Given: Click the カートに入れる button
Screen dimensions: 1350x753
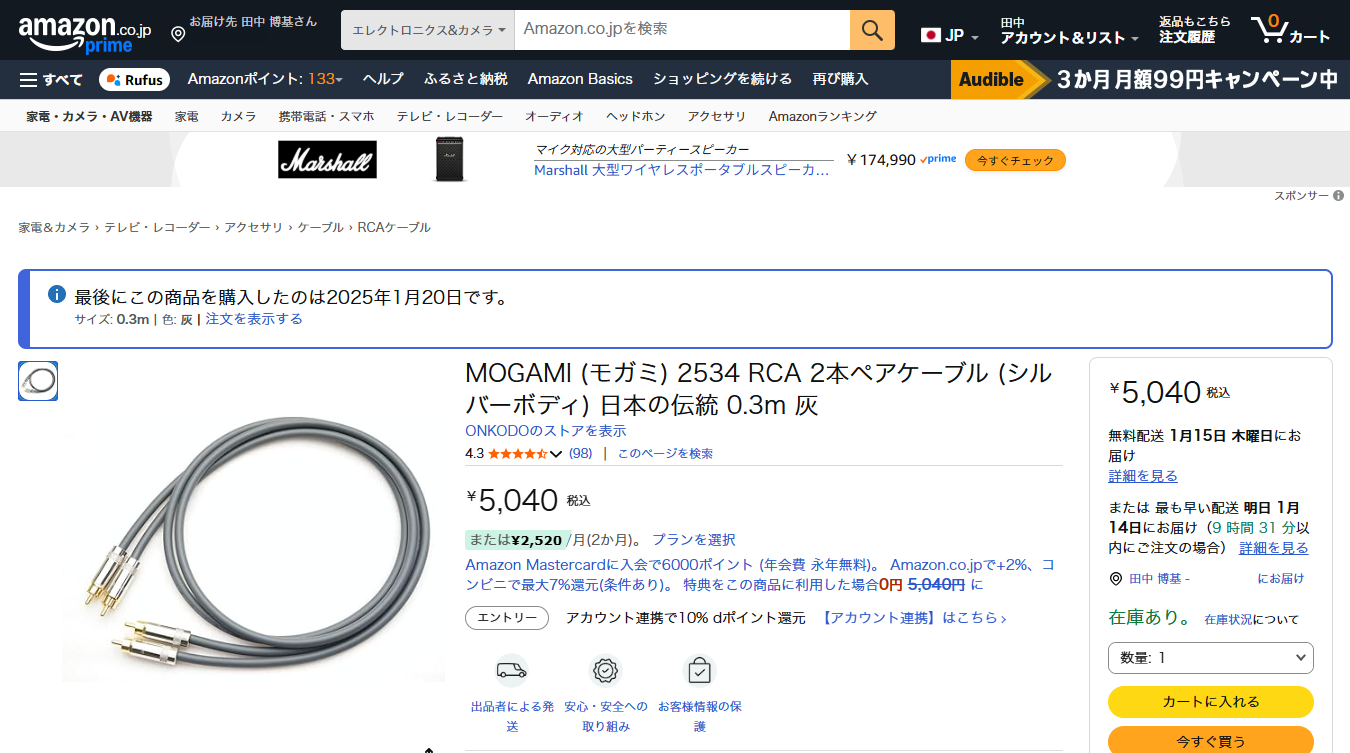Looking at the screenshot, I should click(1210, 702).
